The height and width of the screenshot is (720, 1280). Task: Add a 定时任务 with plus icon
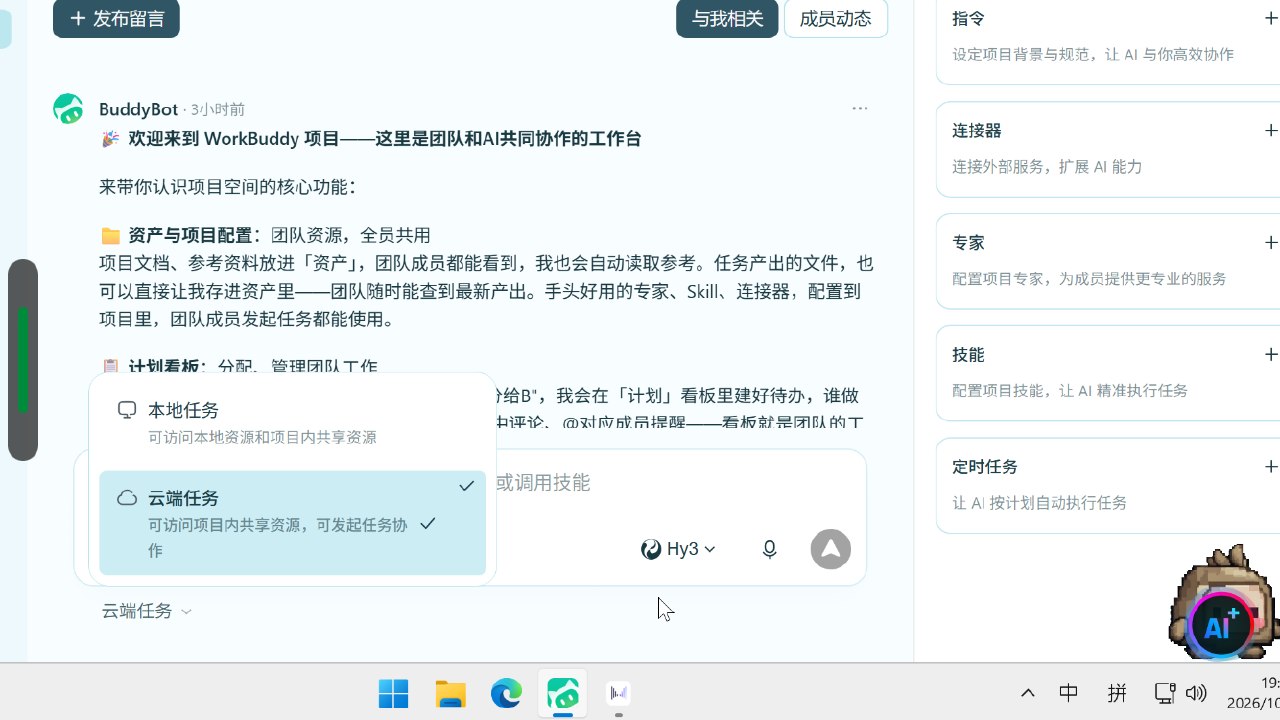pos(1271,466)
